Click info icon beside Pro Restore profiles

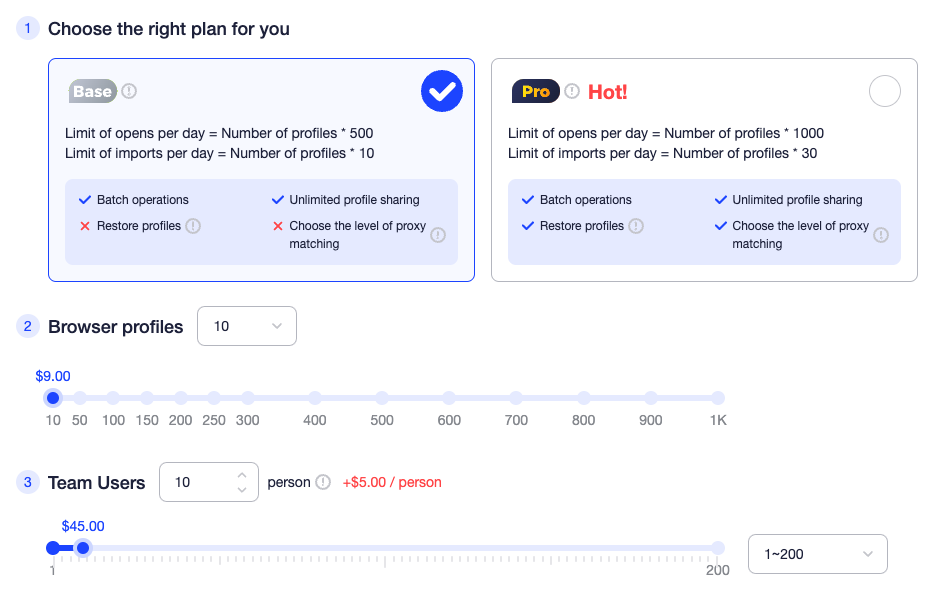click(x=636, y=226)
